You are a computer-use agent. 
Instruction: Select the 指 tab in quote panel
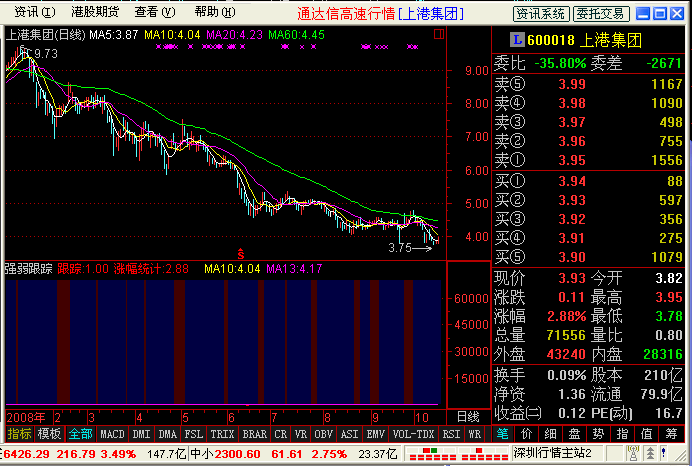[x=622, y=434]
